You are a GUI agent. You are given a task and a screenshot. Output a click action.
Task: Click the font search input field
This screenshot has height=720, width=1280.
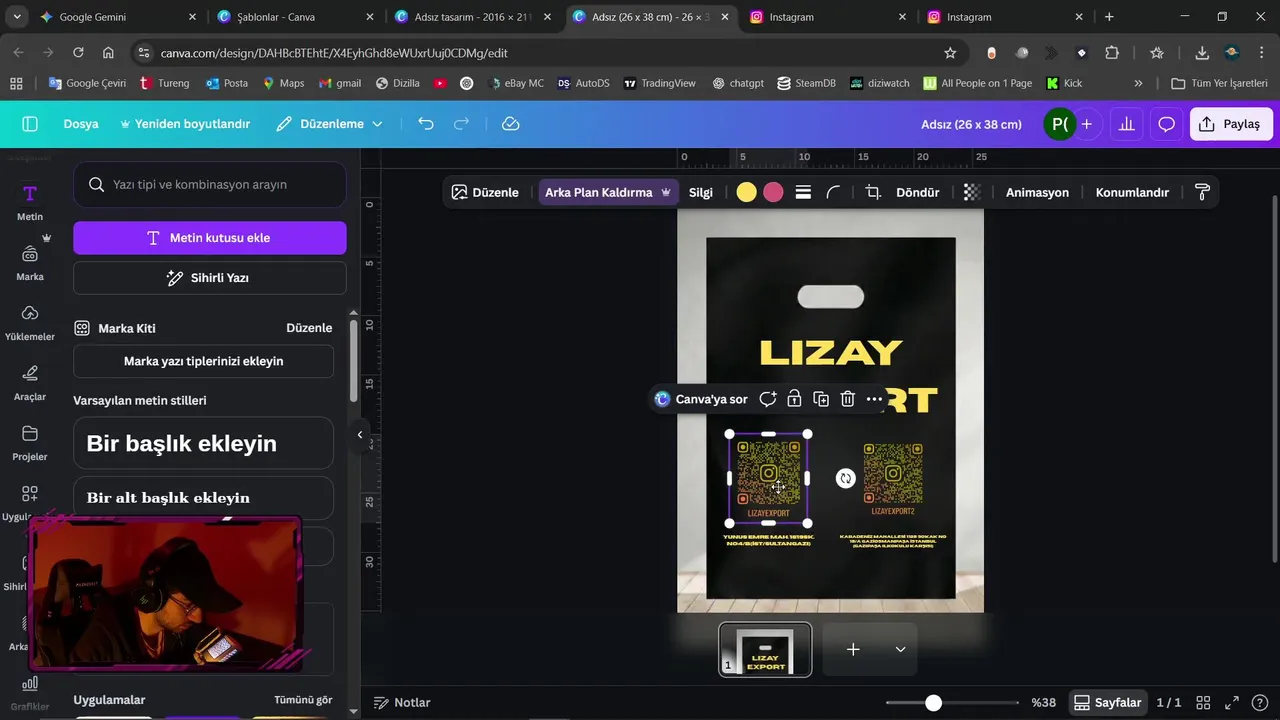coord(210,184)
